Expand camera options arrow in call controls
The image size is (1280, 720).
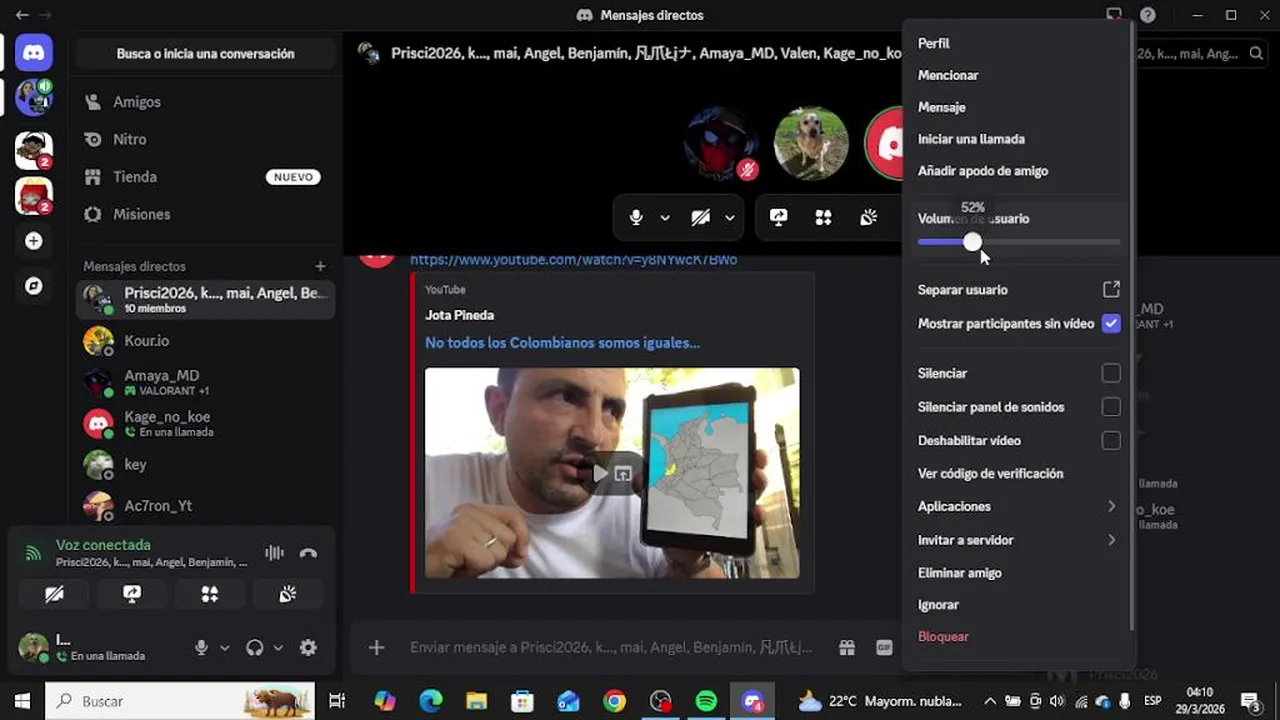point(730,218)
